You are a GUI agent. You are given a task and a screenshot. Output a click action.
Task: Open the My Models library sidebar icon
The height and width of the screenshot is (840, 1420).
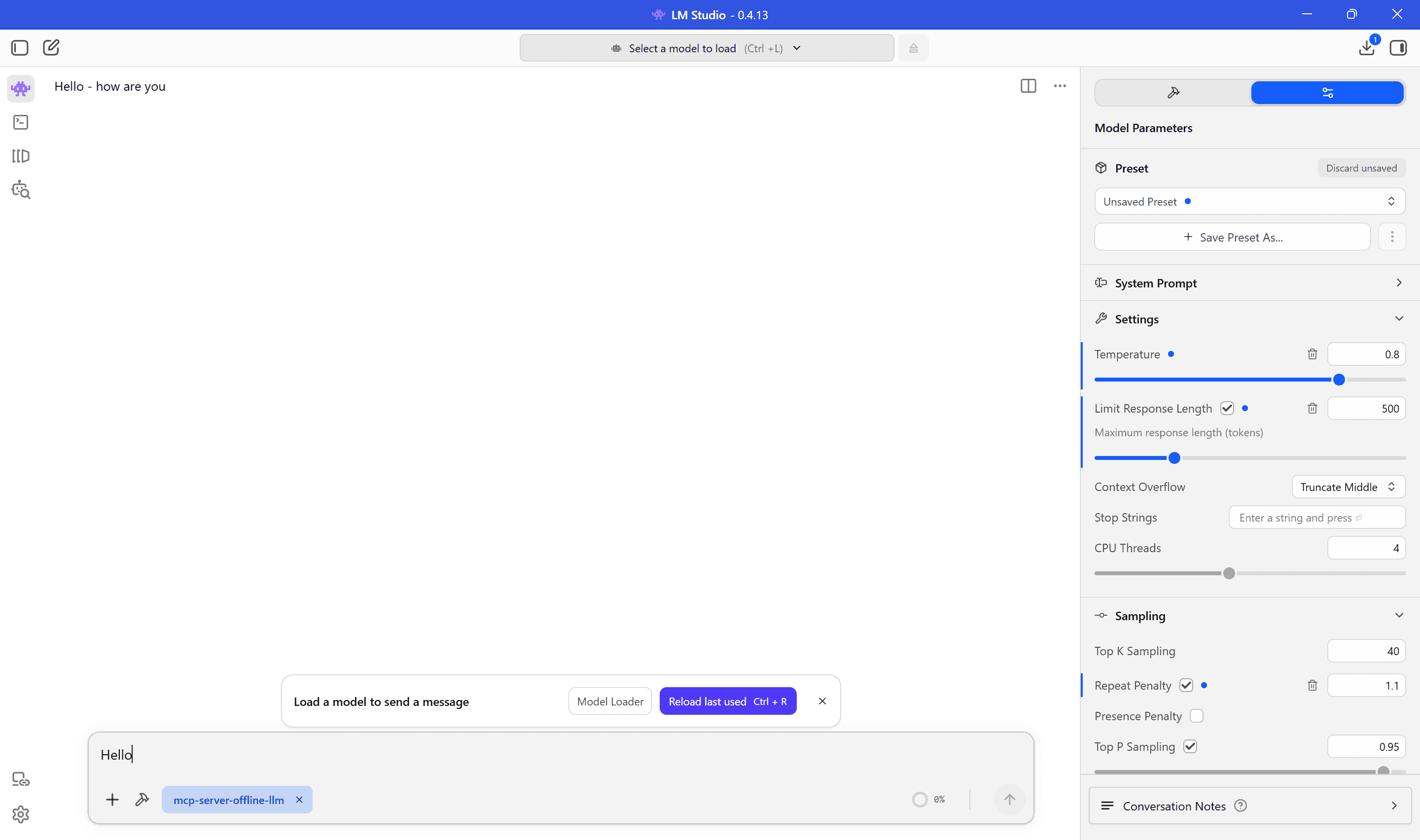pos(21,156)
